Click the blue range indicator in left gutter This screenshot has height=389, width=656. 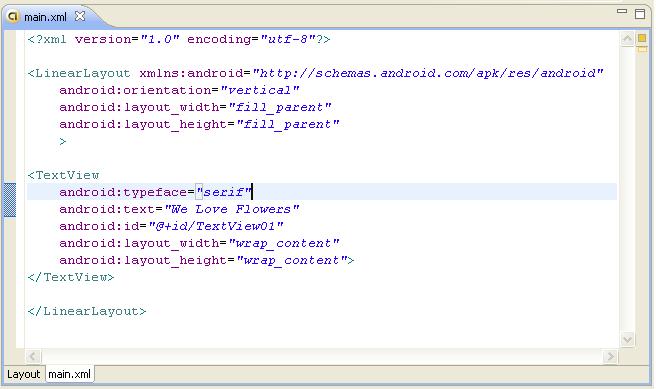(x=10, y=200)
